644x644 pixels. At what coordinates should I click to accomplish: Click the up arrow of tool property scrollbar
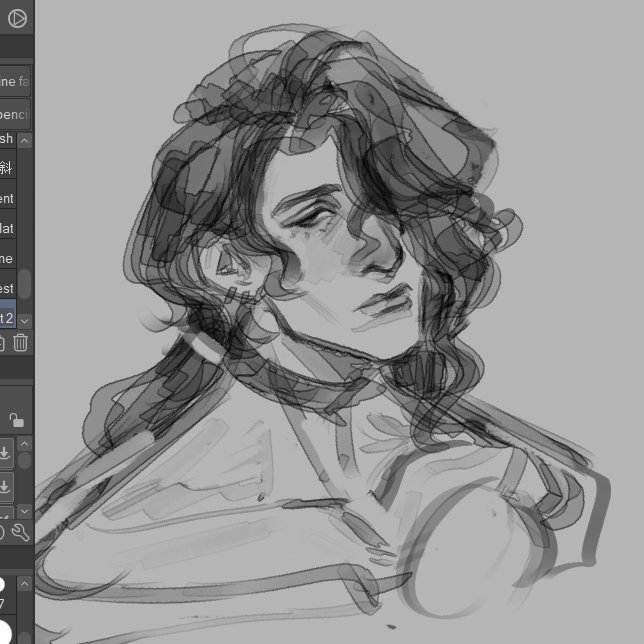pos(25,444)
